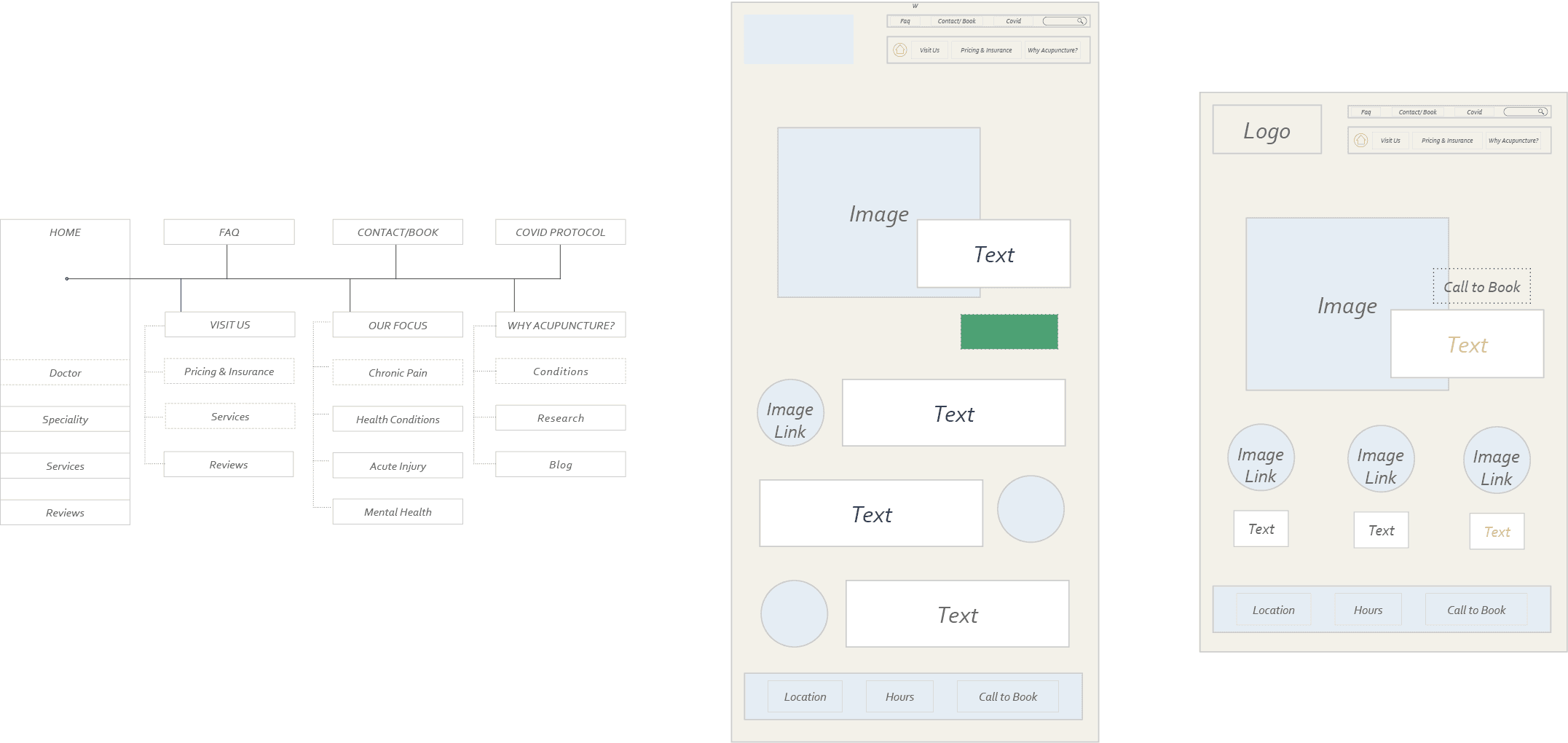The height and width of the screenshot is (743, 1568).
Task: Click Conditions under WHY ACUPUNCTURE?
Action: coord(560,371)
